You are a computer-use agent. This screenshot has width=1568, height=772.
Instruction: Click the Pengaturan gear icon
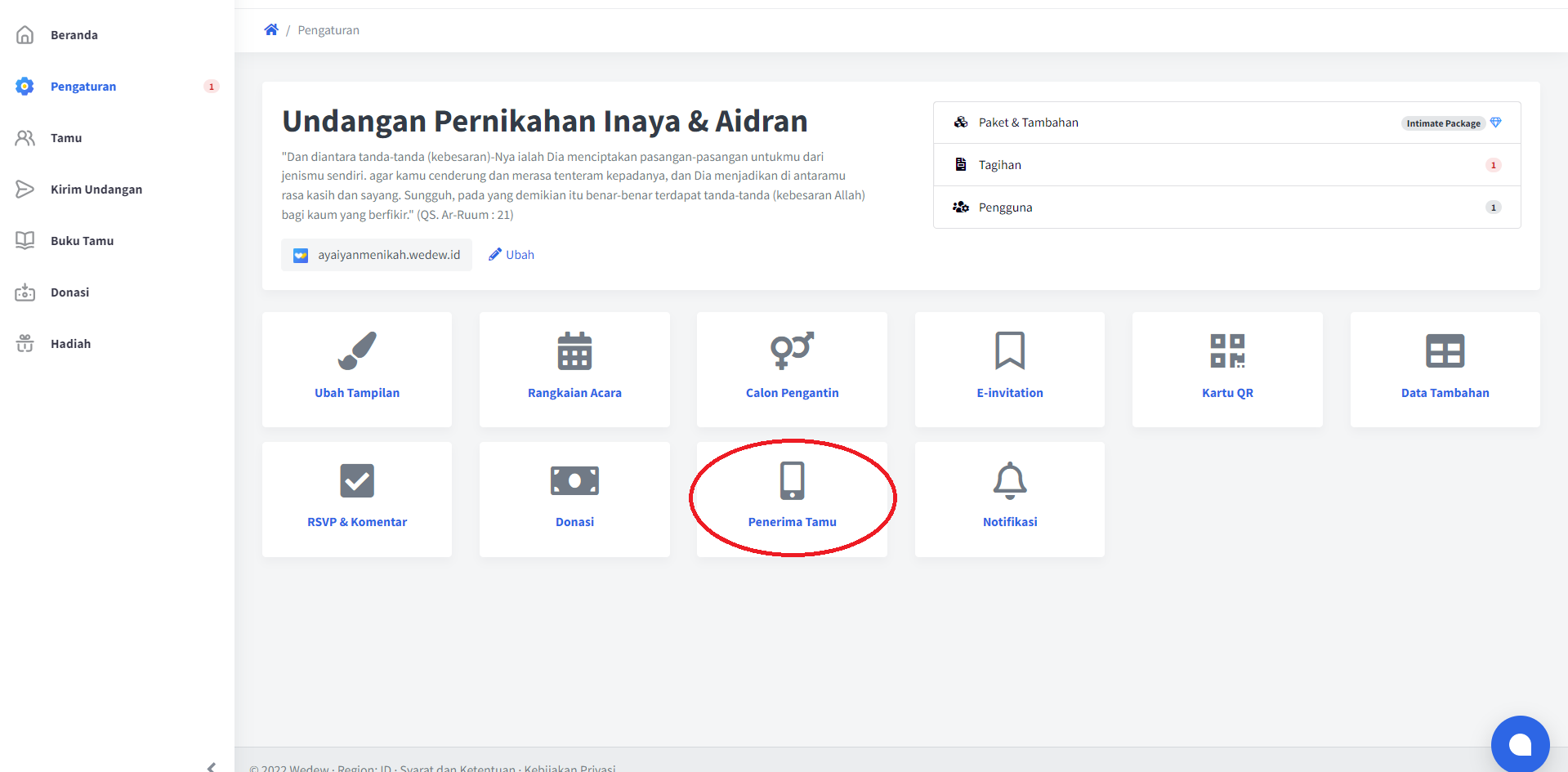25,86
